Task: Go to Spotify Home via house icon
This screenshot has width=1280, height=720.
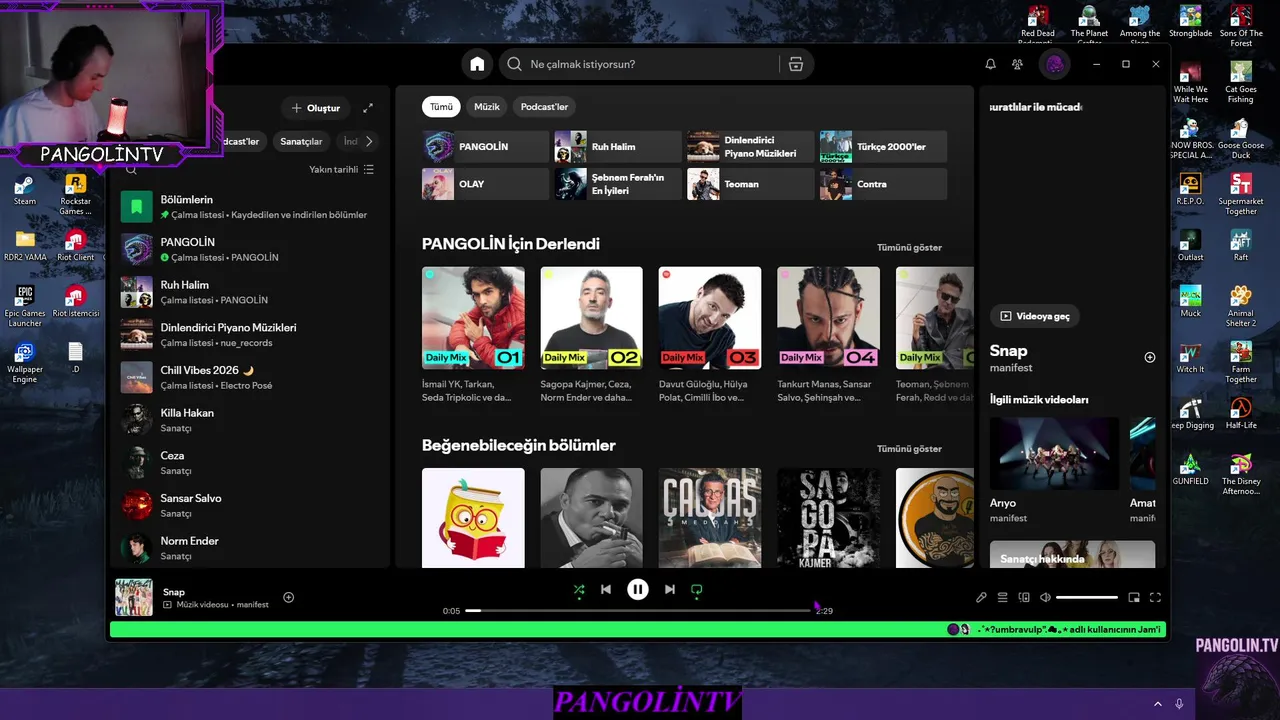Action: pyautogui.click(x=477, y=64)
